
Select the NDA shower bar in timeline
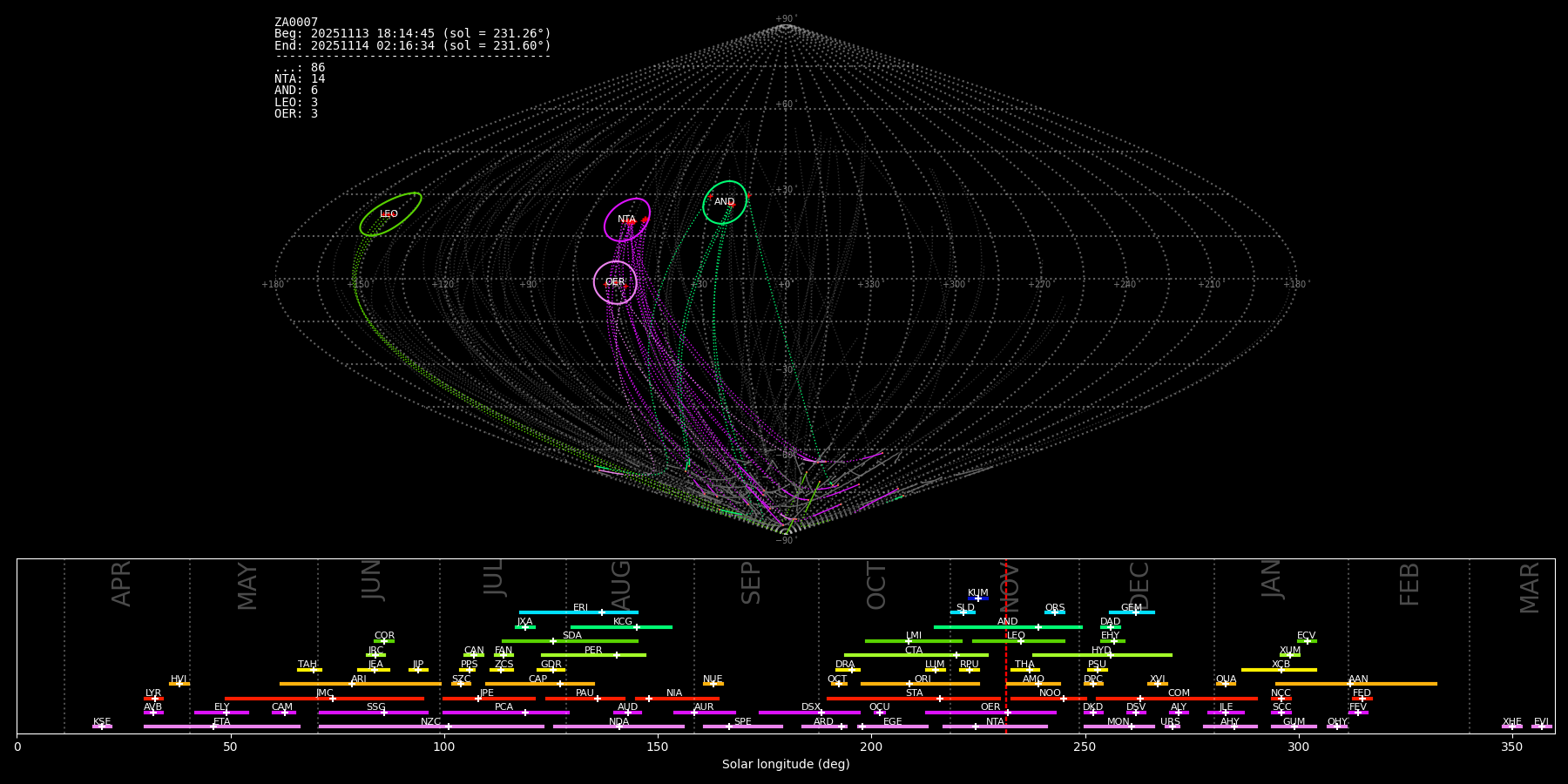point(618,727)
